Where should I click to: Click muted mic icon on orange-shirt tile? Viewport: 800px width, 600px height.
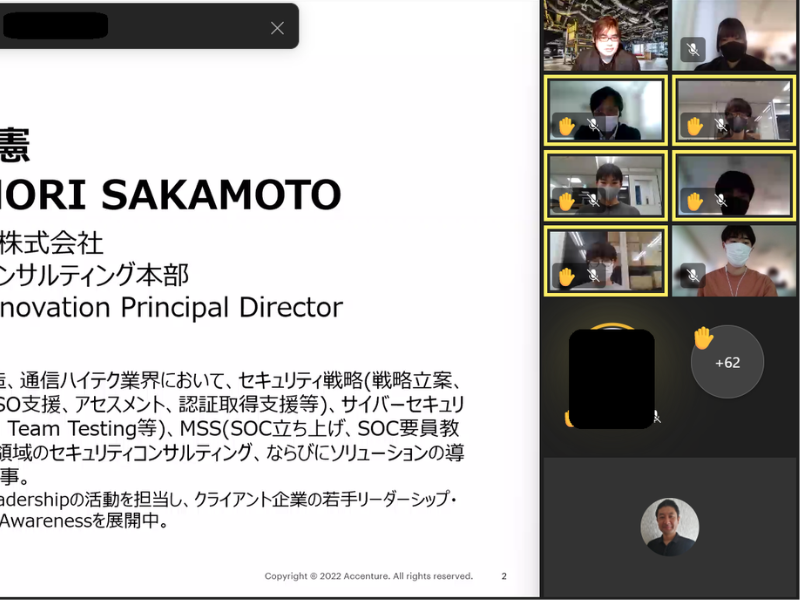point(693,275)
